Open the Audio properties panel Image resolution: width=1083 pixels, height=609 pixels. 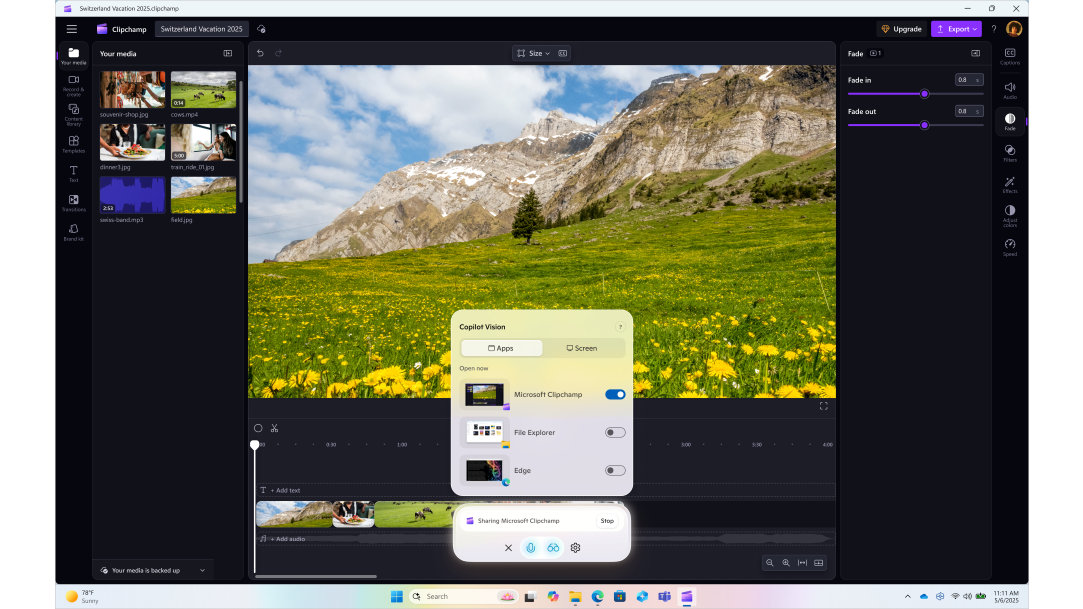(1010, 90)
